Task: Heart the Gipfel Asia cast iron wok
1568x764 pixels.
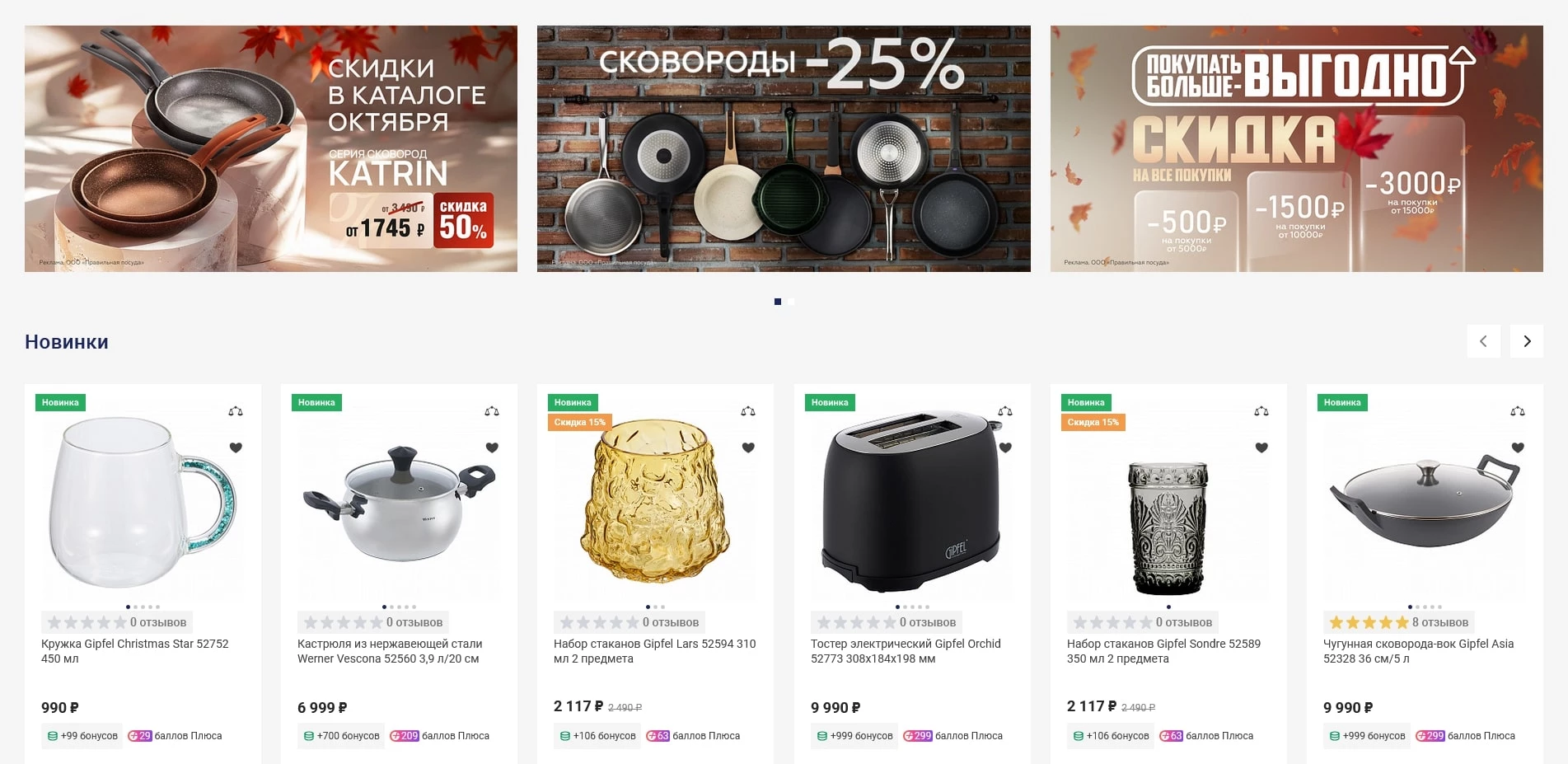Action: point(1518,448)
